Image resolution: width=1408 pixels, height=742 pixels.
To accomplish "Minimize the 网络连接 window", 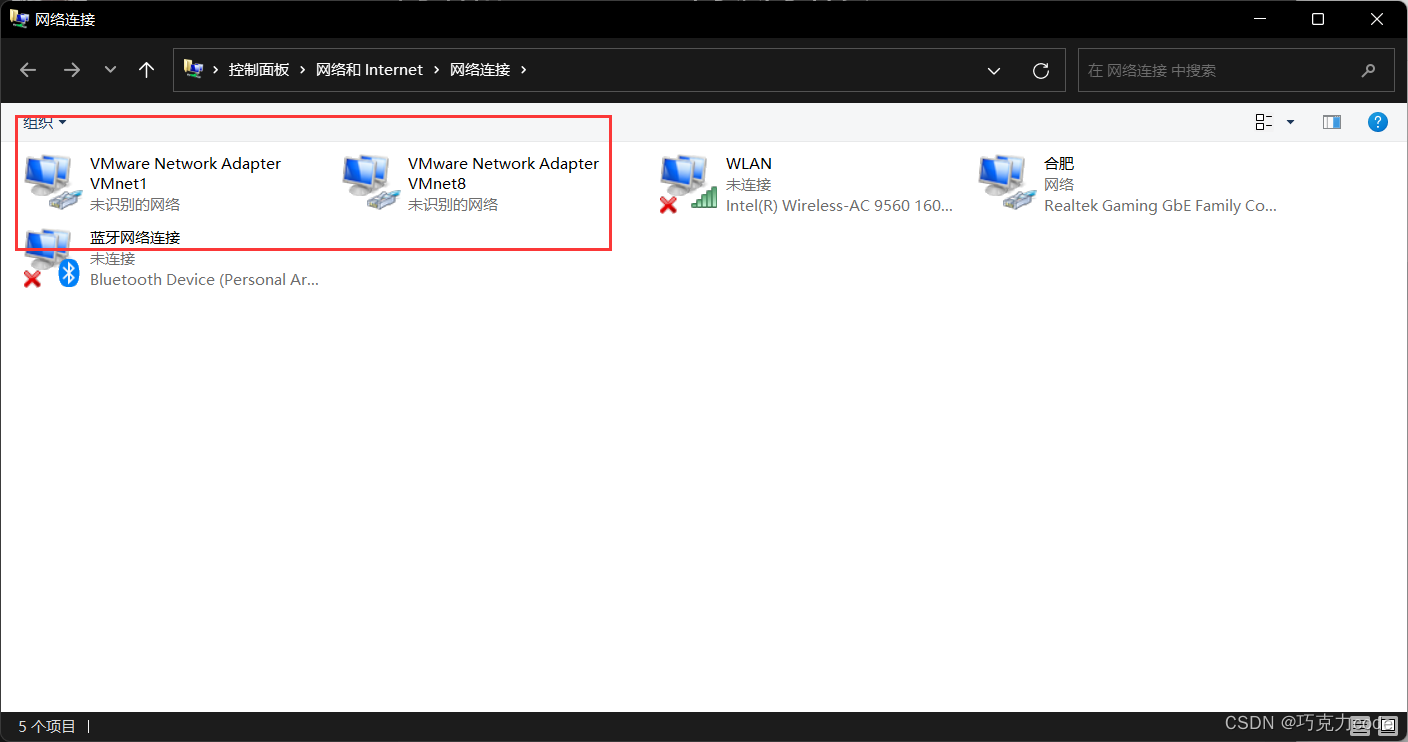I will [1259, 19].
